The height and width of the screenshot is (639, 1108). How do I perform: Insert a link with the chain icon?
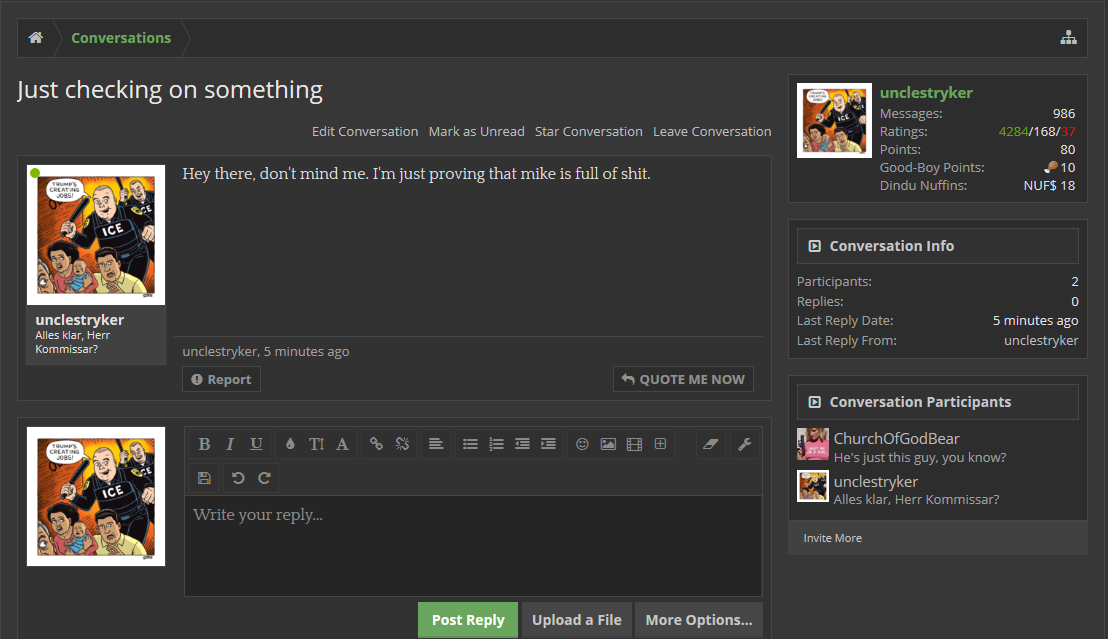pos(376,444)
